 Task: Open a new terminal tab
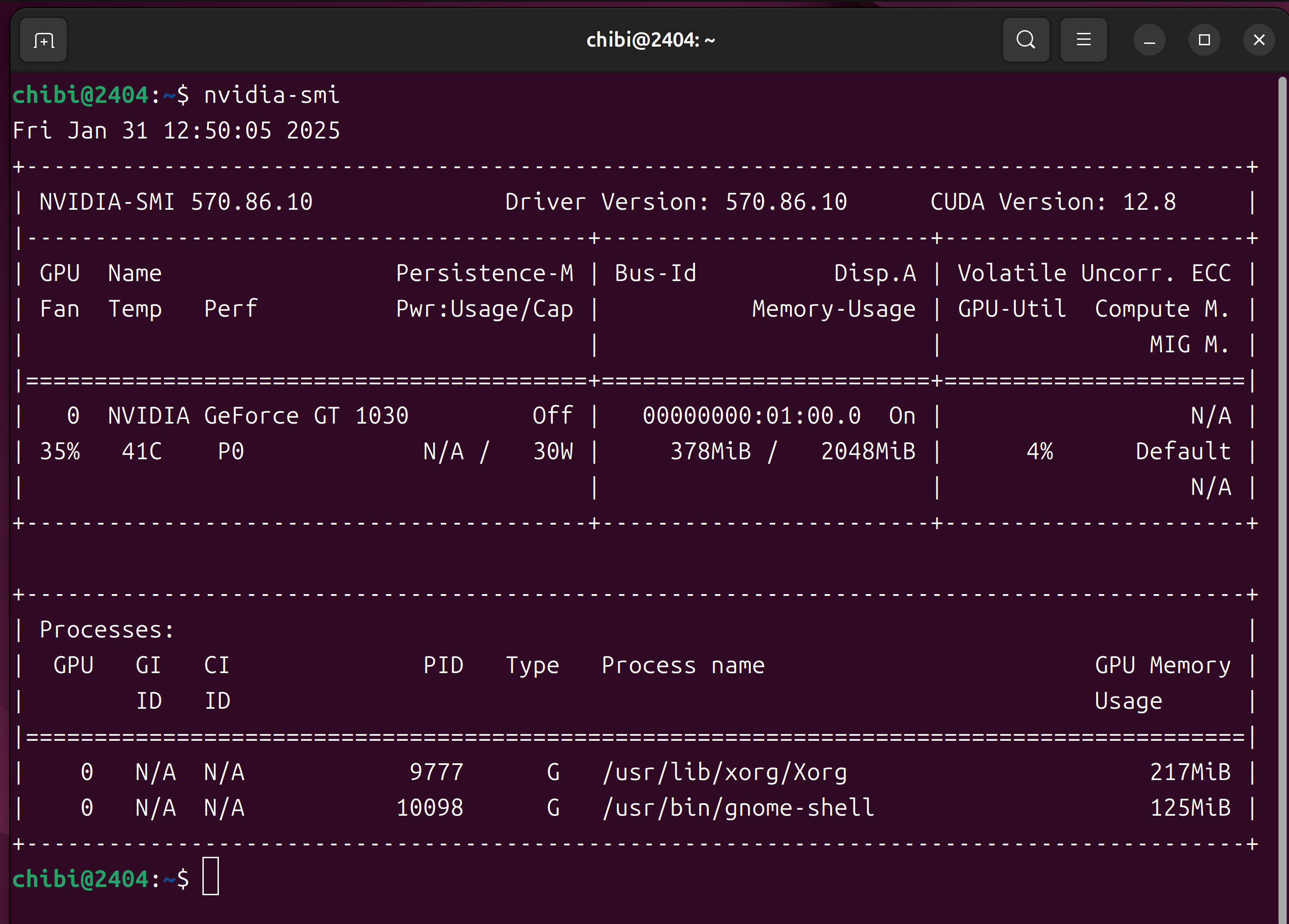coord(44,40)
